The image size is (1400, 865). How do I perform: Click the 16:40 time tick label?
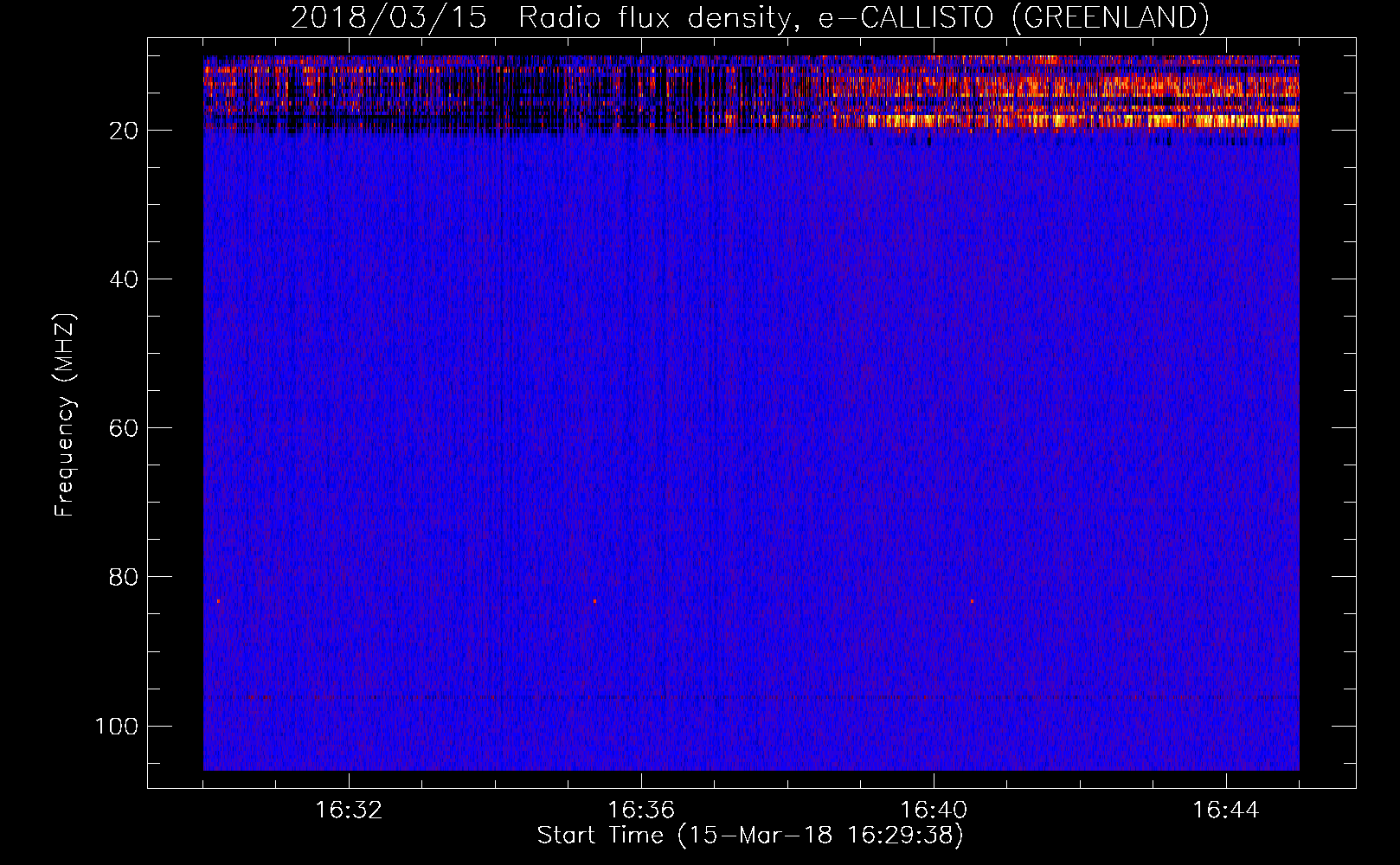pyautogui.click(x=934, y=811)
